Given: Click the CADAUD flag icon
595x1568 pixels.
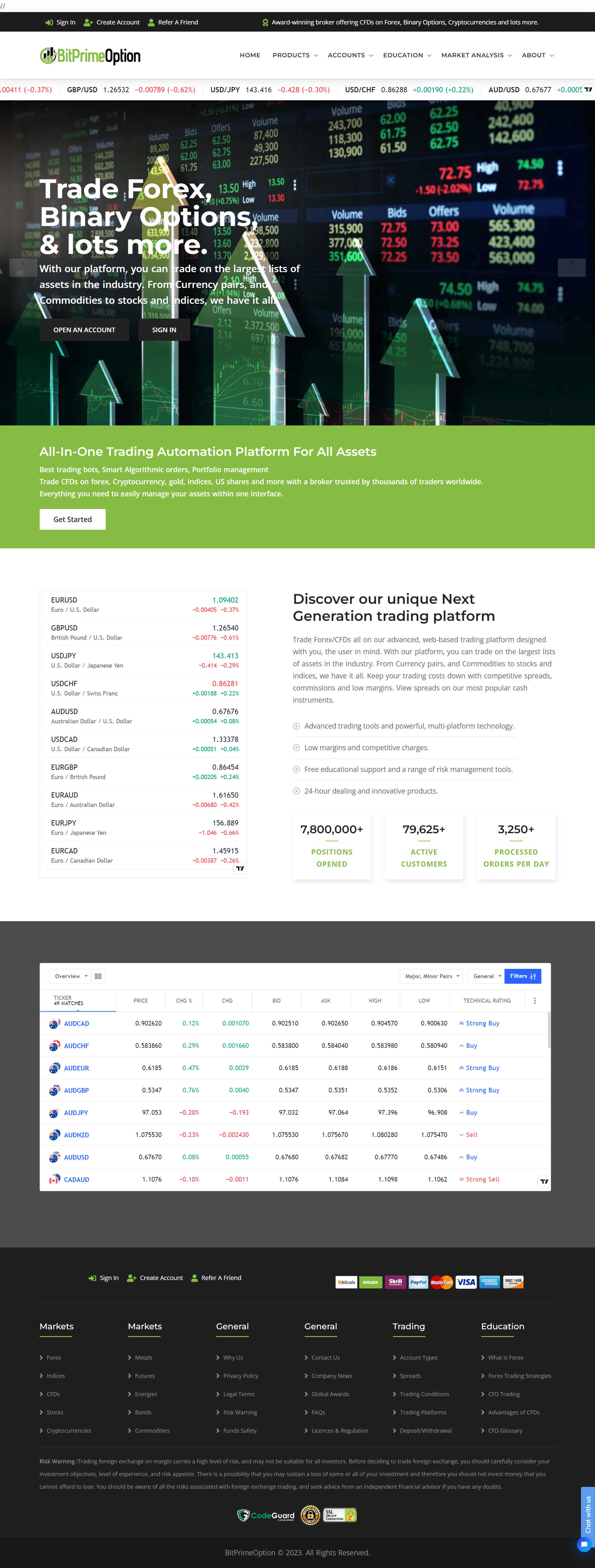Looking at the screenshot, I should 54,1179.
